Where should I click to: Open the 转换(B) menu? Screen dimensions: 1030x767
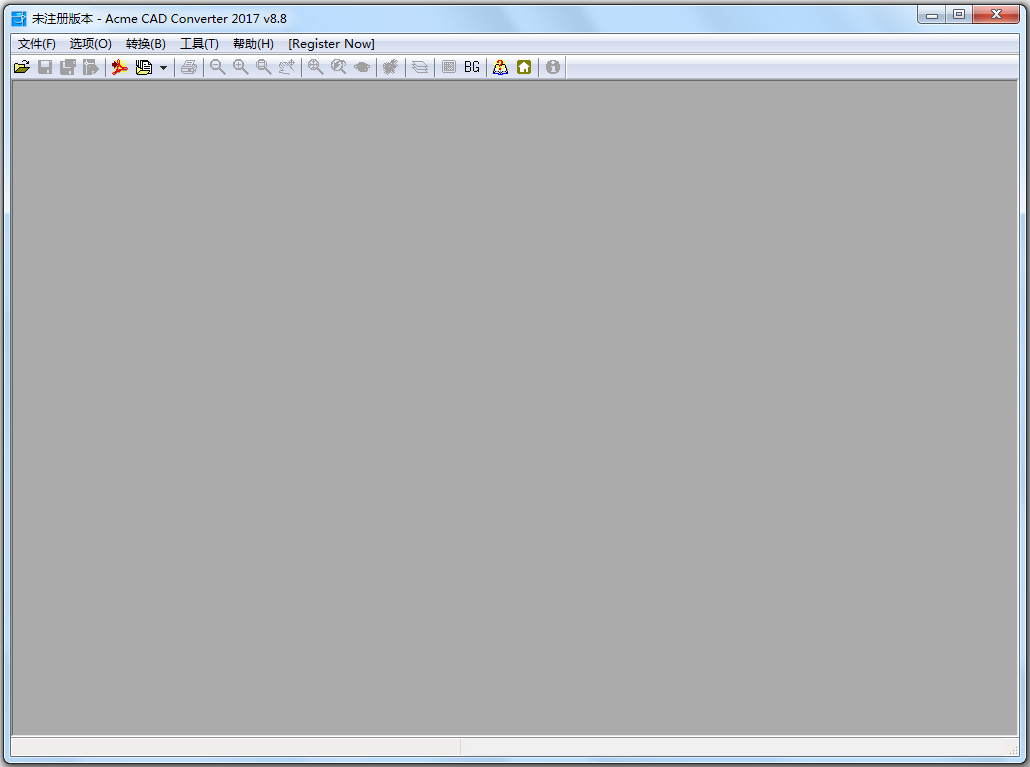(145, 43)
